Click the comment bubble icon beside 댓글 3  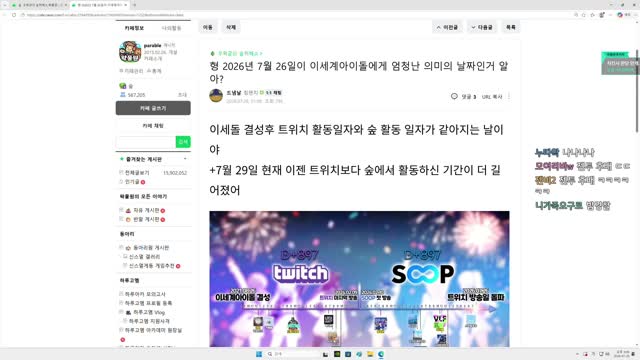click(x=454, y=96)
